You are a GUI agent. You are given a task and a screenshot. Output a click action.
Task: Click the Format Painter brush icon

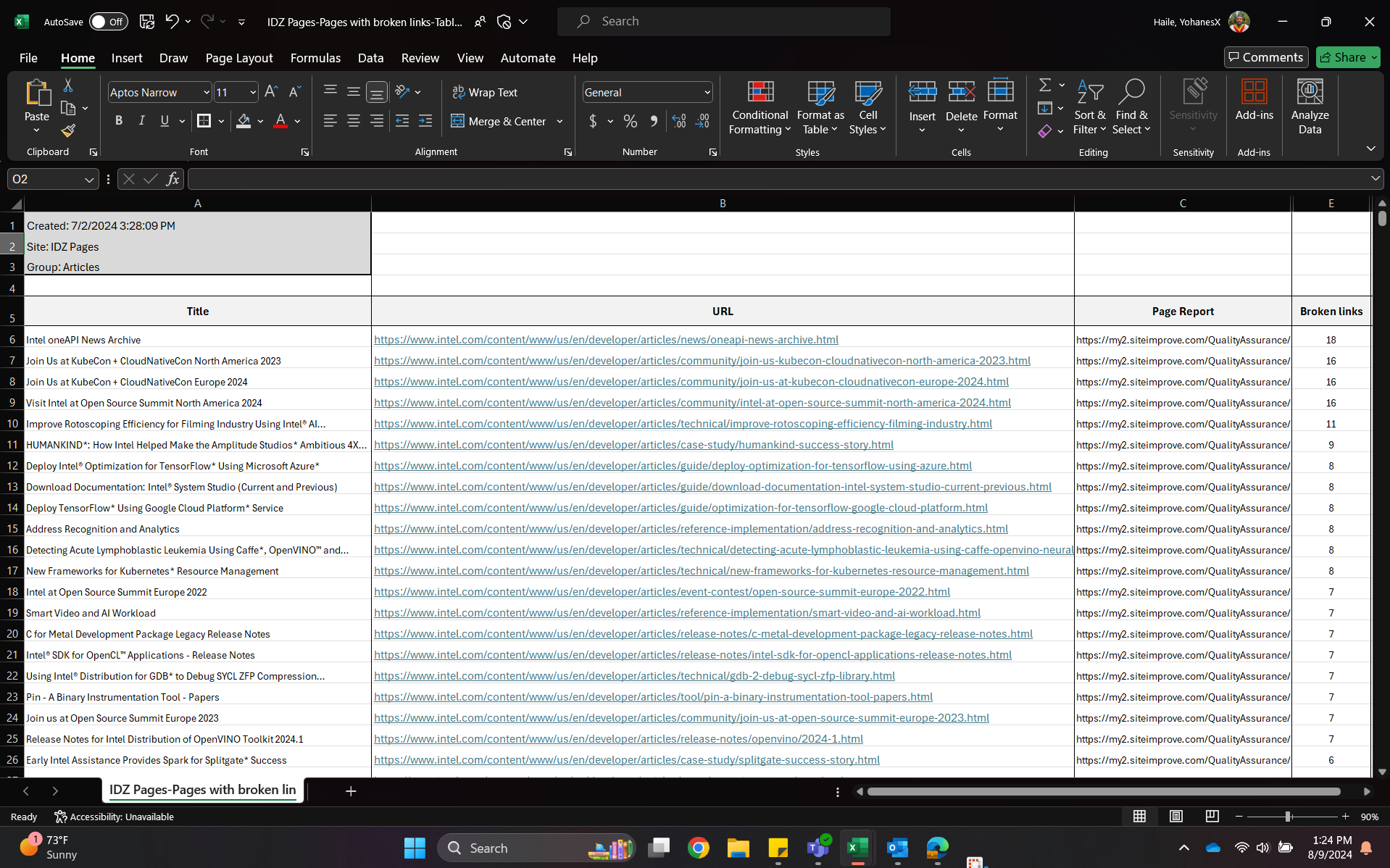68,131
